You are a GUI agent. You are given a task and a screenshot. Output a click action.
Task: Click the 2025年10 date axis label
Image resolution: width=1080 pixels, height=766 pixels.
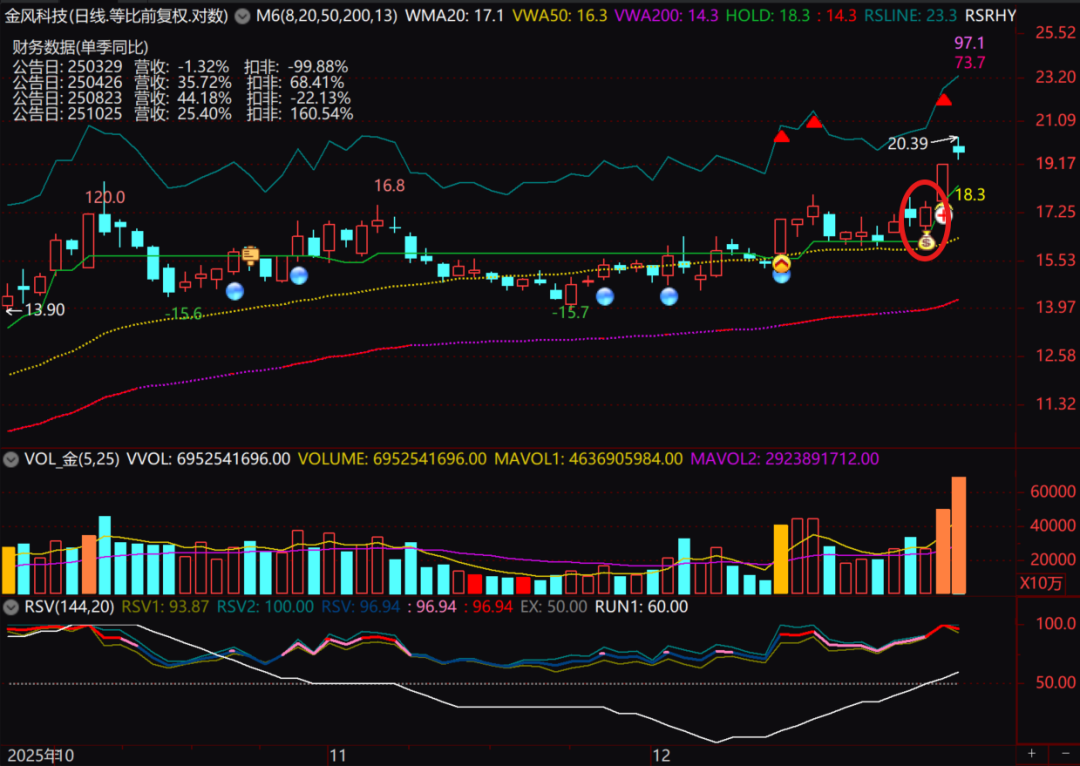coord(41,756)
